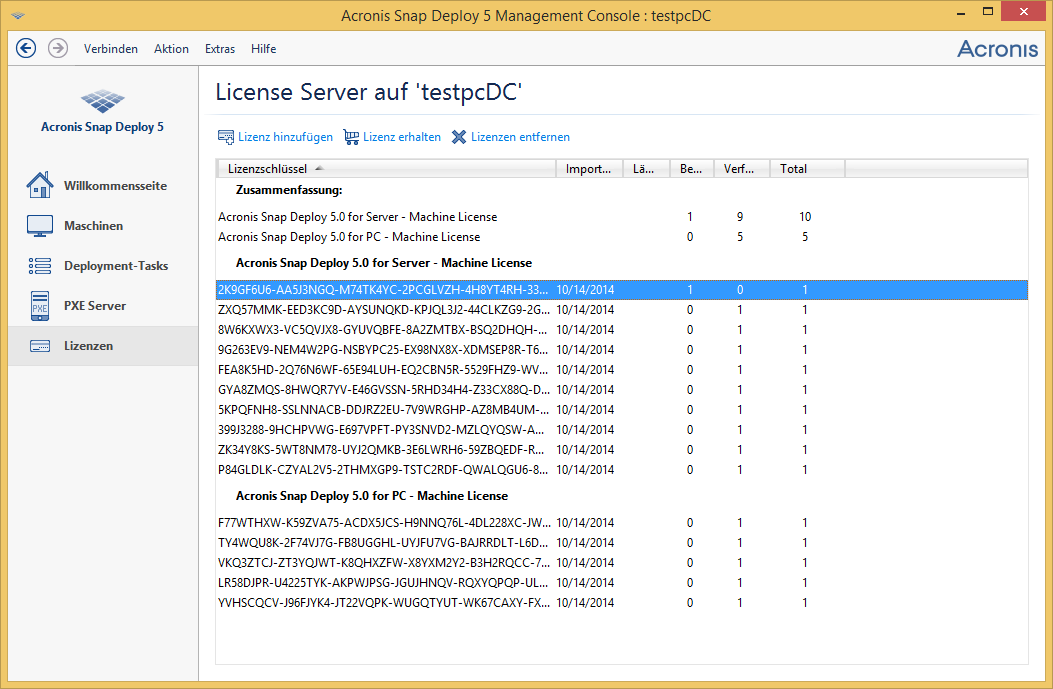Click the Zusammenfassung: label

click(289, 190)
